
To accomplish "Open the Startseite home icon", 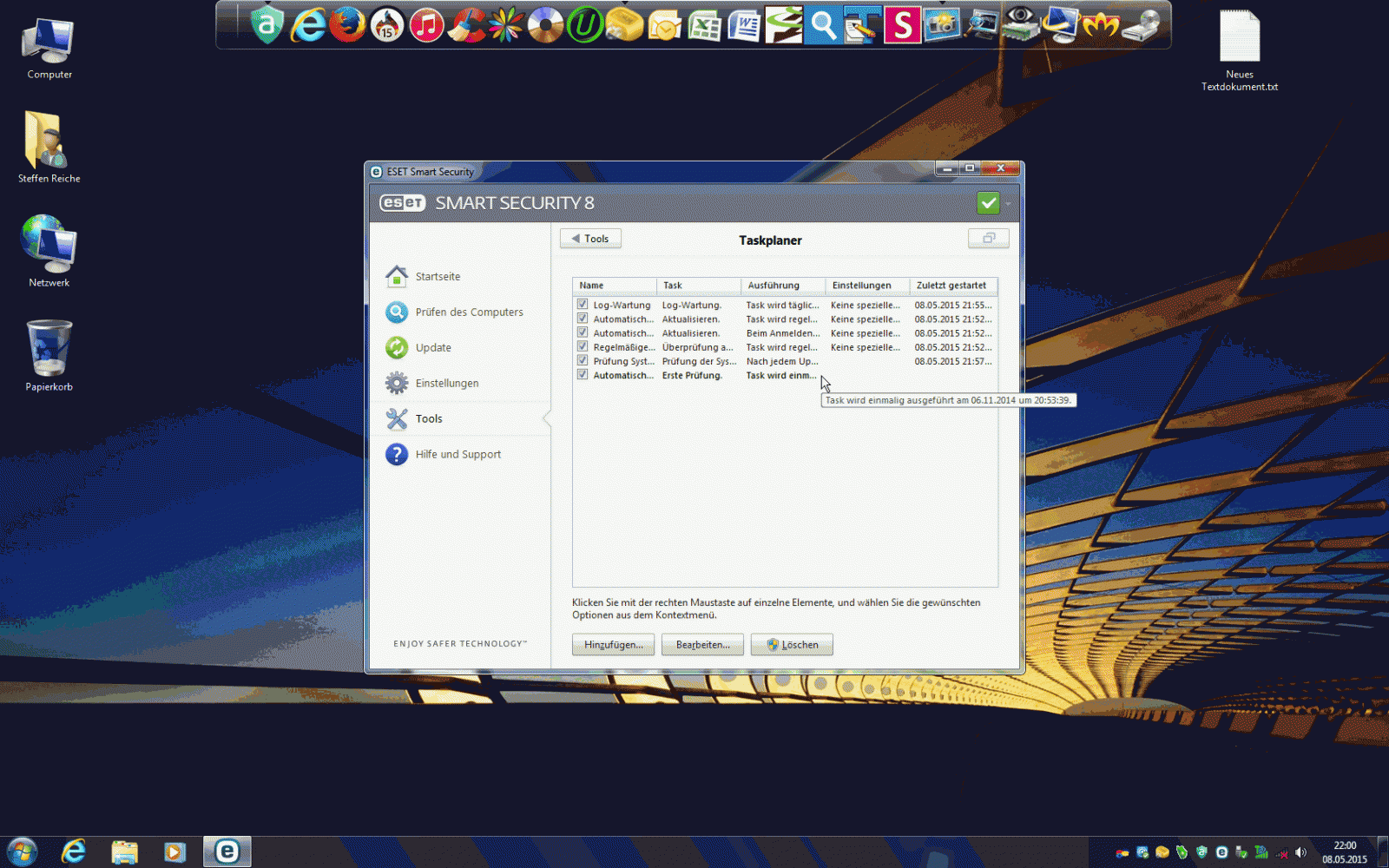I will (x=397, y=276).
